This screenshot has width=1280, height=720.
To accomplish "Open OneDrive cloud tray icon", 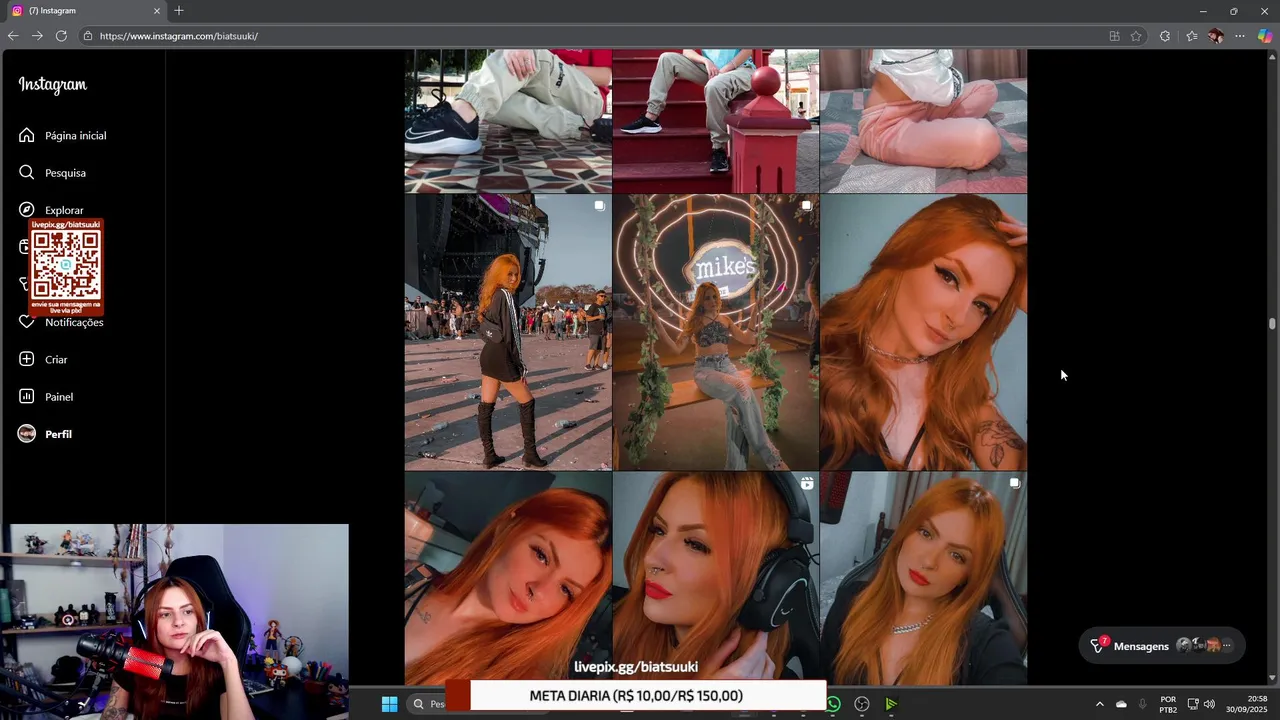I will 1121,704.
